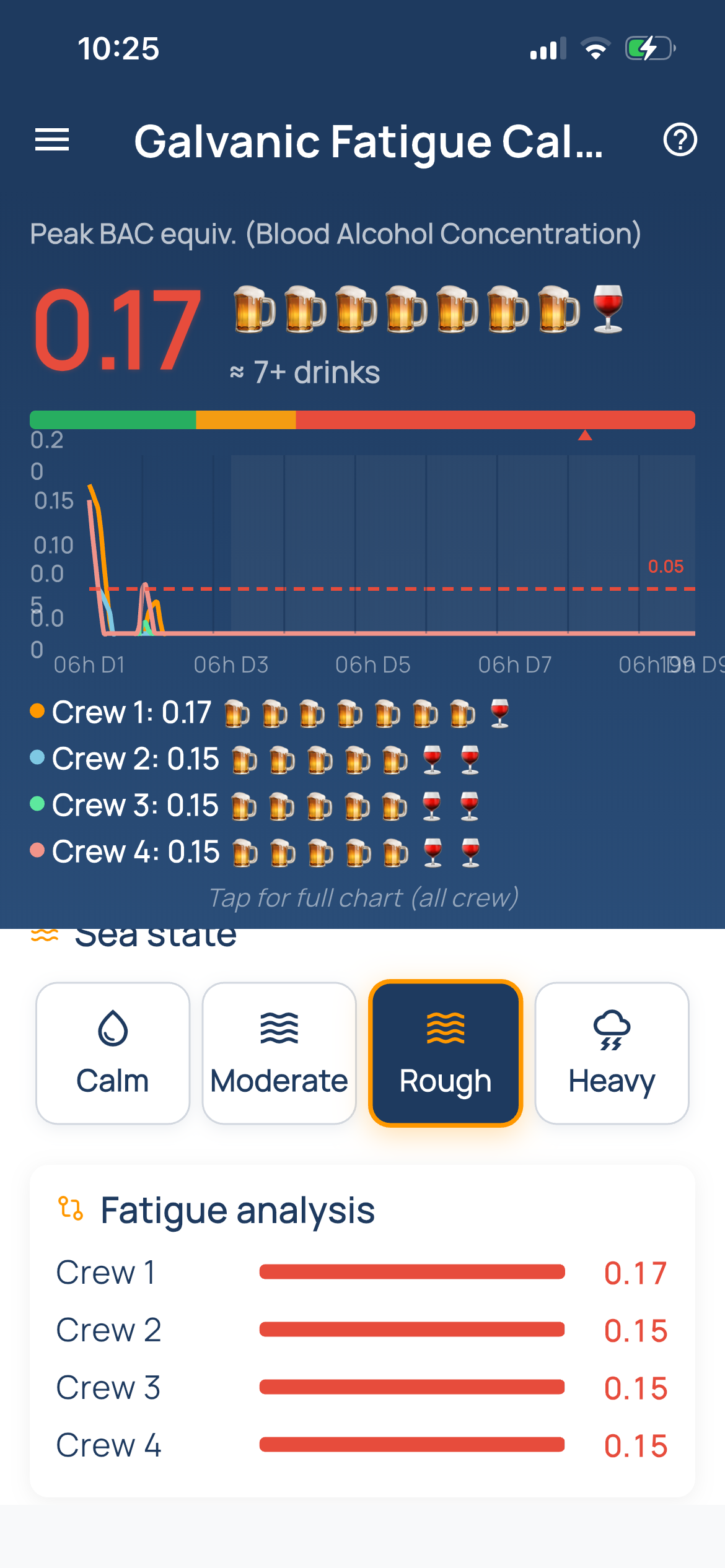Tap the Crew 3 fatigue bar
The image size is (725, 1568).
(x=412, y=1387)
